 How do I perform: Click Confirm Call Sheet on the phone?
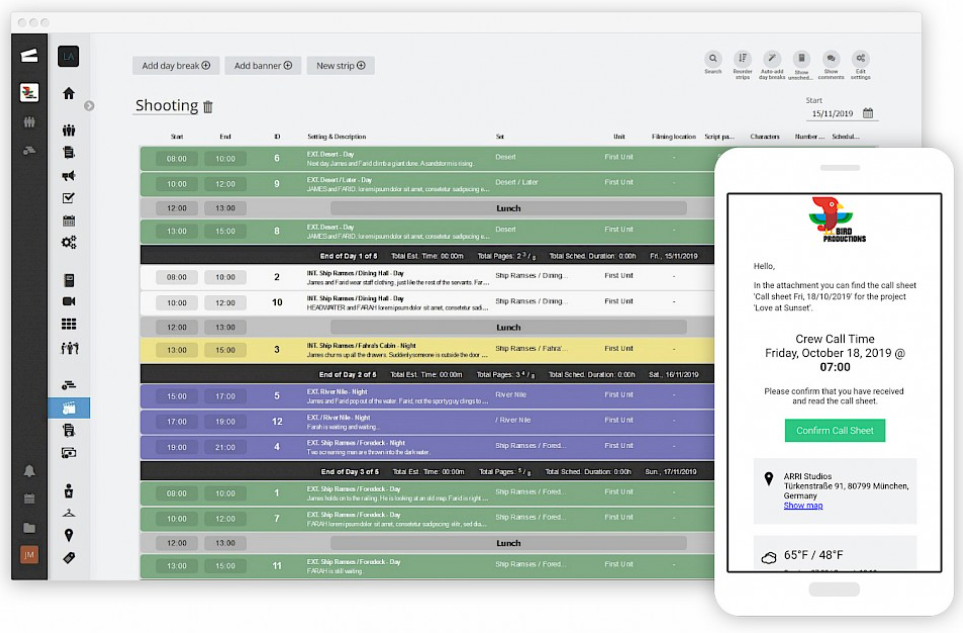click(835, 430)
